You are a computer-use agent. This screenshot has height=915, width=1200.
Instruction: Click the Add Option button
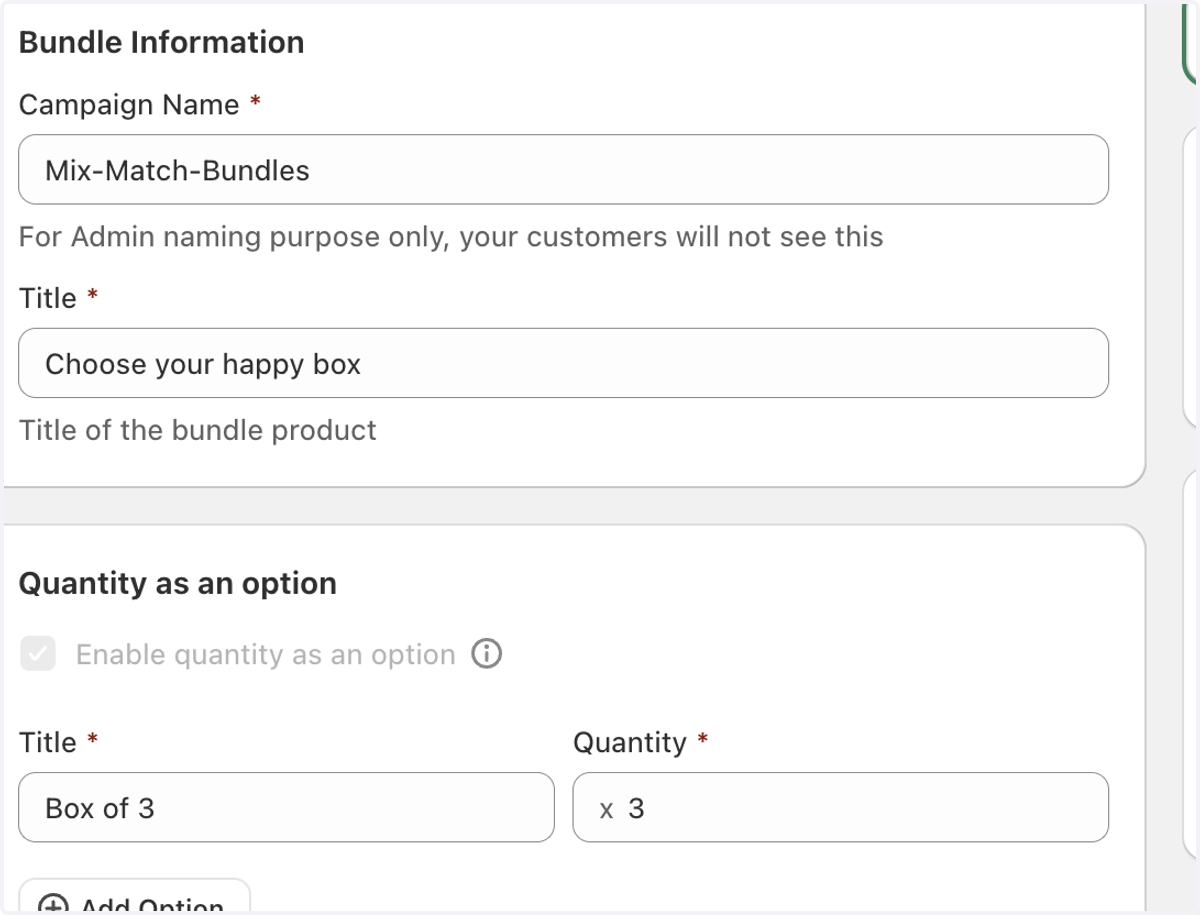[134, 897]
